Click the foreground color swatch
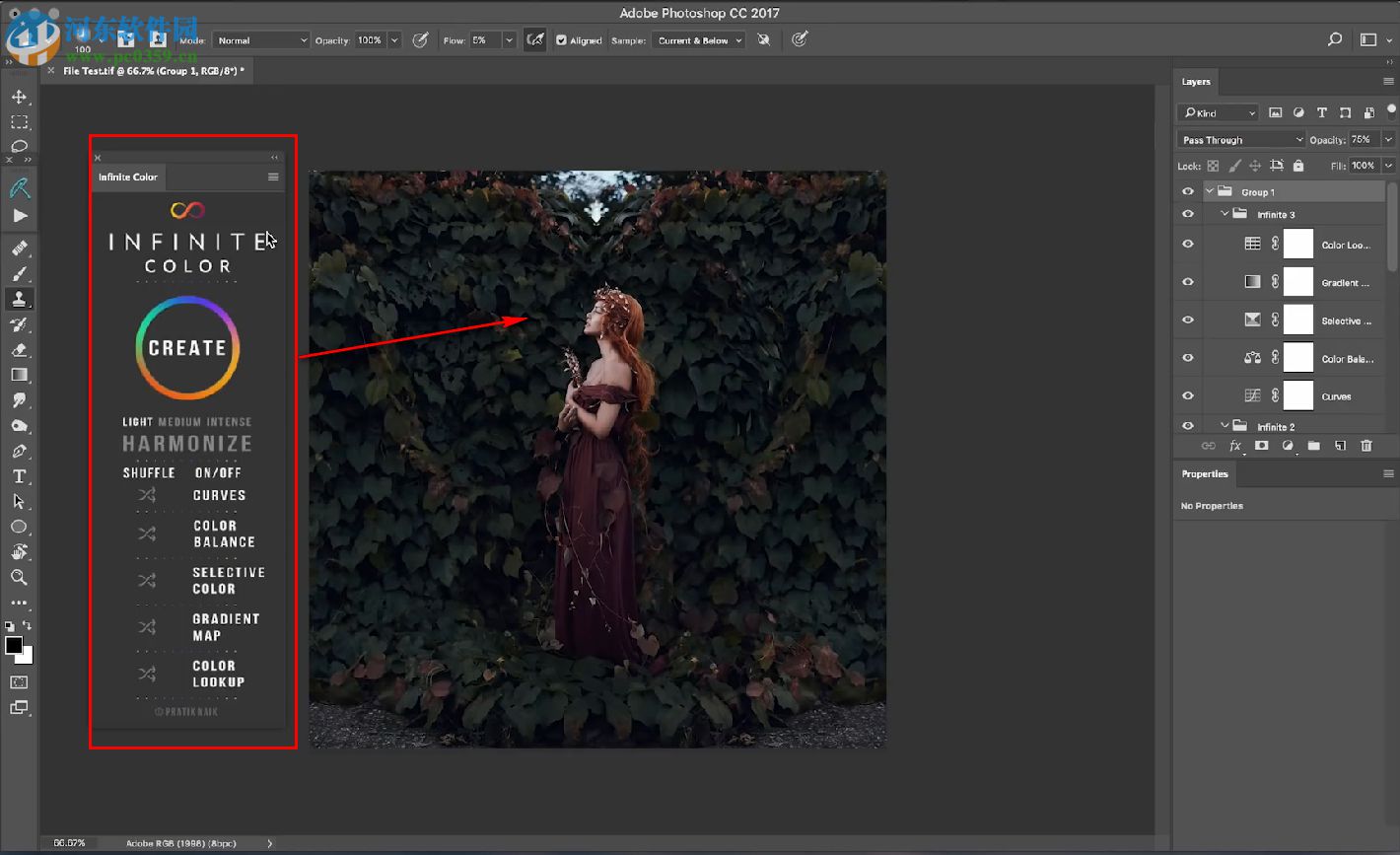Viewport: 1400px width, 855px height. (x=14, y=646)
